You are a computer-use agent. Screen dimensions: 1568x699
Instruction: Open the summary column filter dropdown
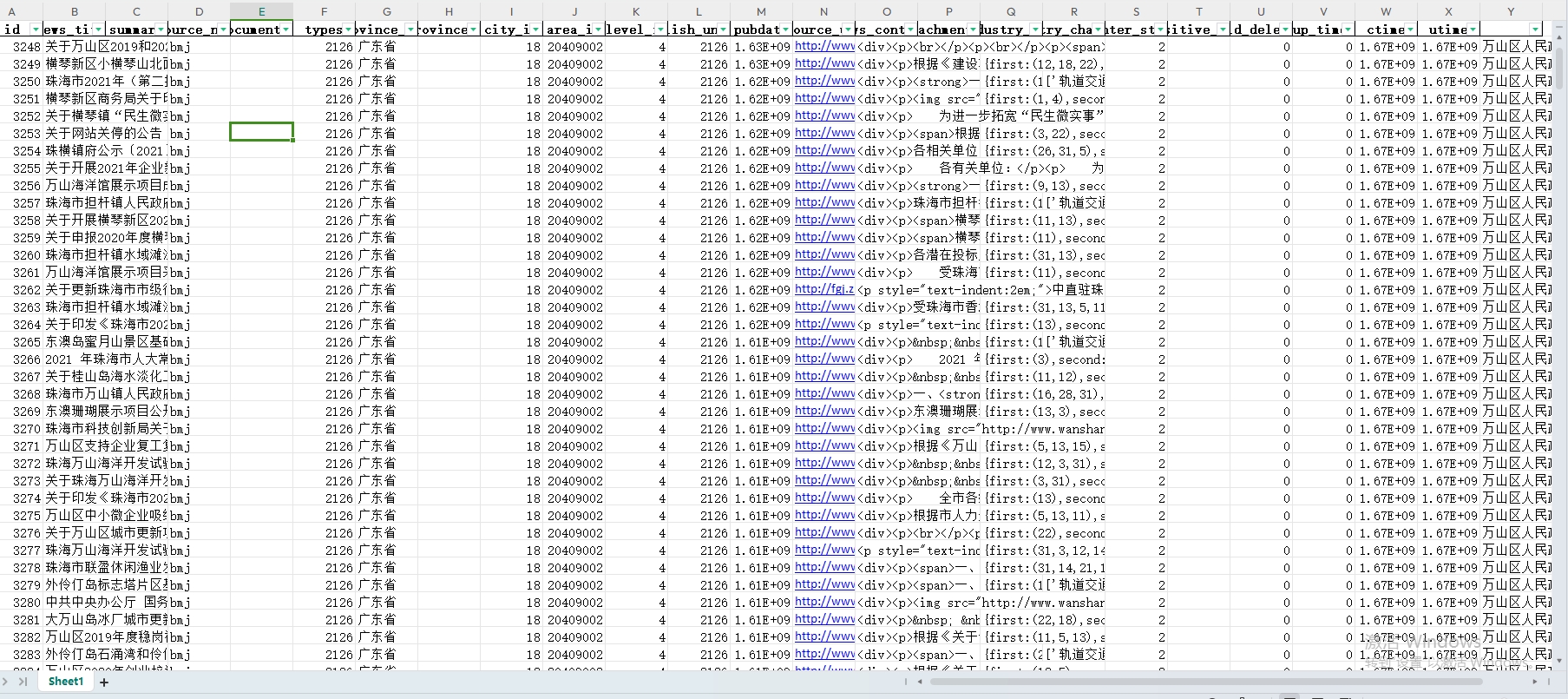point(161,30)
